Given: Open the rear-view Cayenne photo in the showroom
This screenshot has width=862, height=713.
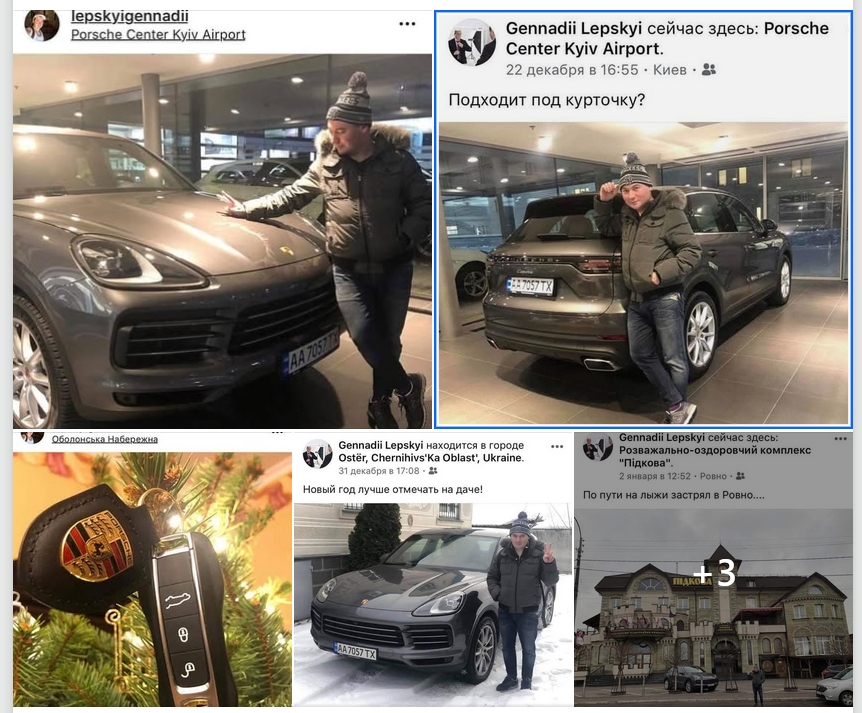Looking at the screenshot, I should 644,273.
